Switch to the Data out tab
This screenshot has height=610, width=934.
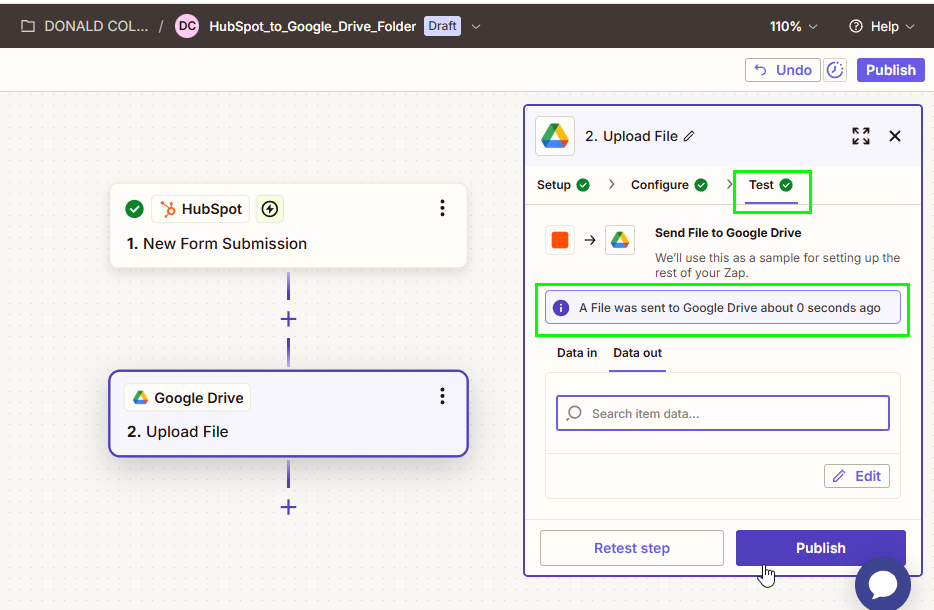click(637, 353)
